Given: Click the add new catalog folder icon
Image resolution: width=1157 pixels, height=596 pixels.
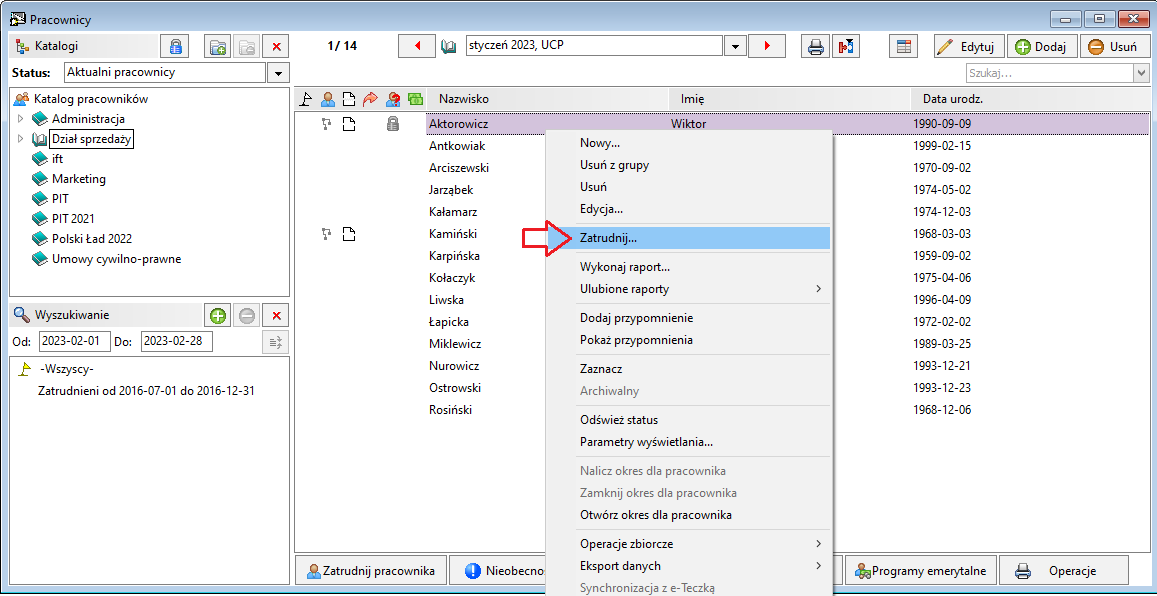Looking at the screenshot, I should coord(218,46).
